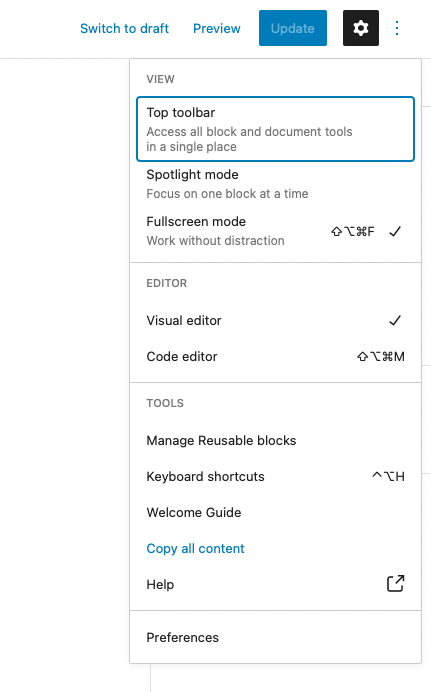
Task: Click the Update button
Action: 292,28
